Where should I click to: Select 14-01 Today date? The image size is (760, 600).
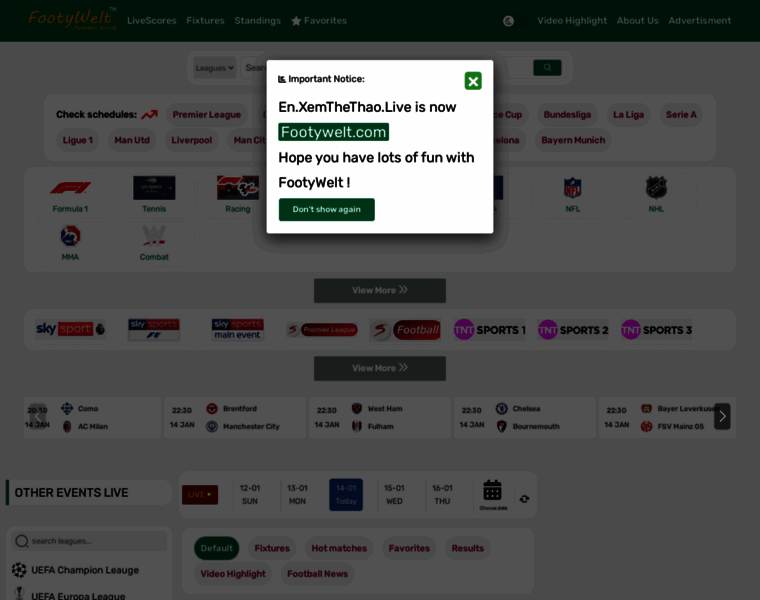coord(346,494)
